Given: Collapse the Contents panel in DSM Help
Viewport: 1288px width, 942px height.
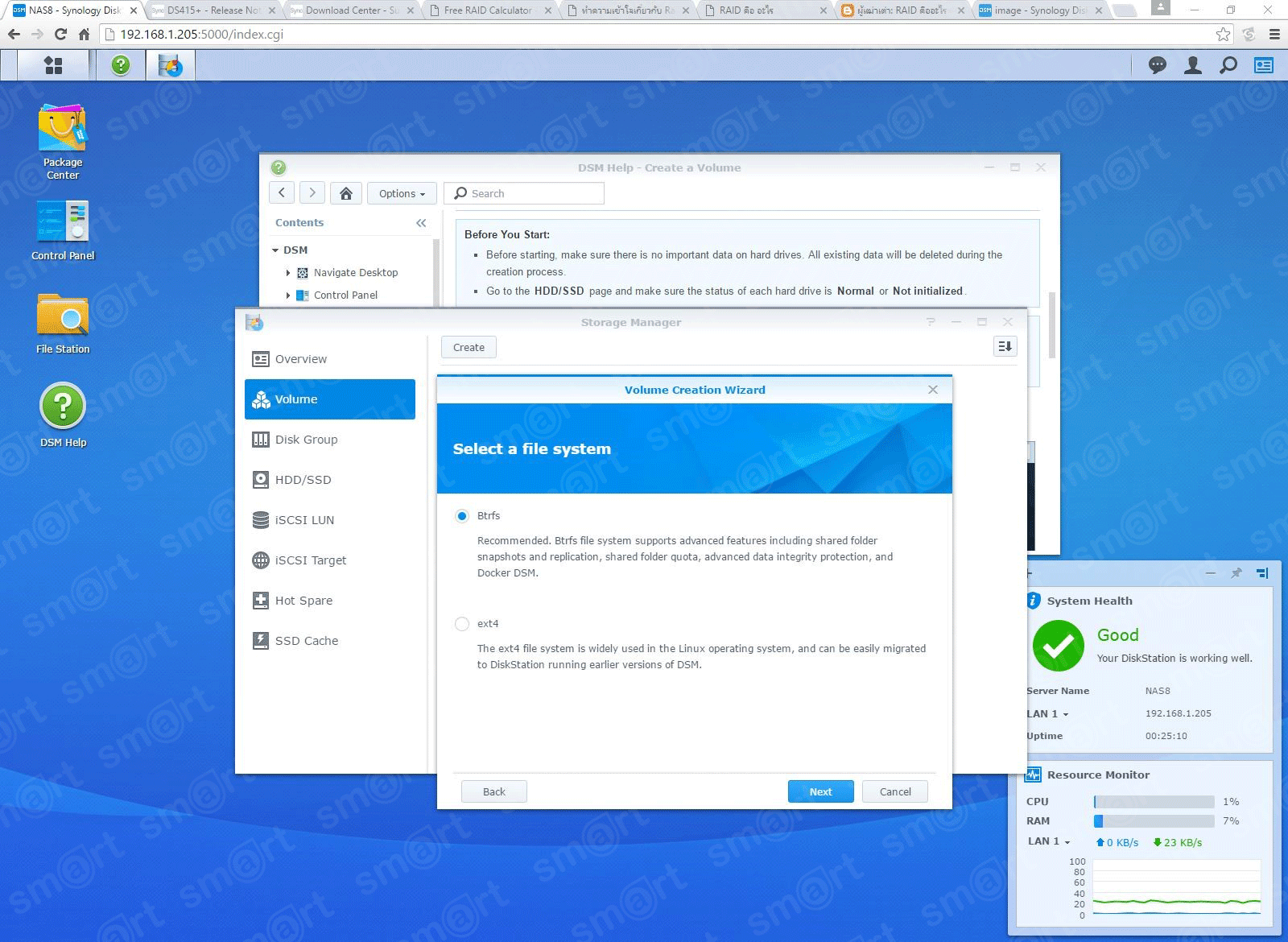Looking at the screenshot, I should coord(421,223).
